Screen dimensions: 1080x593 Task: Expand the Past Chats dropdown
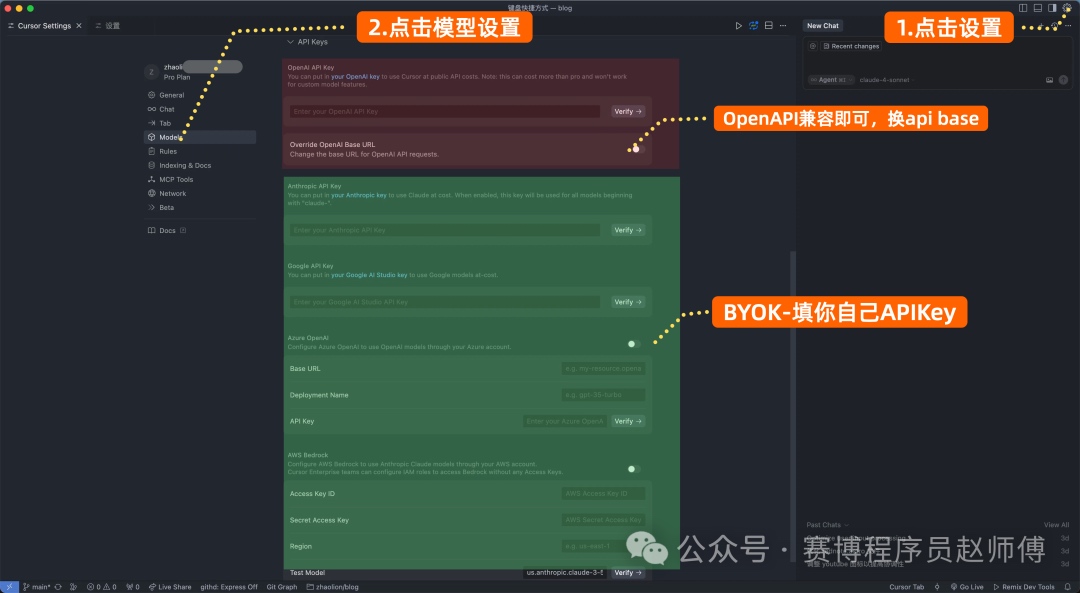click(827, 525)
